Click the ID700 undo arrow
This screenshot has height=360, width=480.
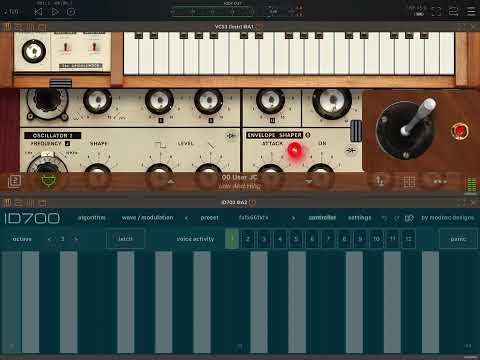[384, 218]
